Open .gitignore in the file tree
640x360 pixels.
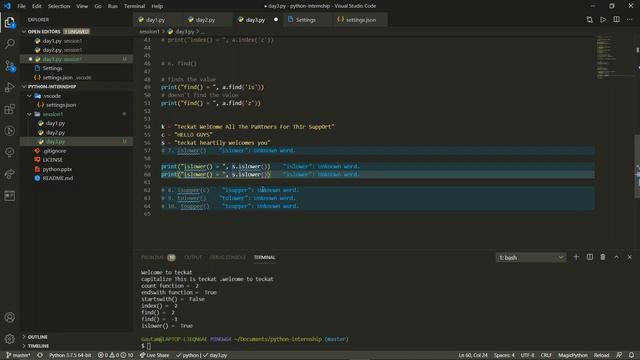tap(55, 151)
